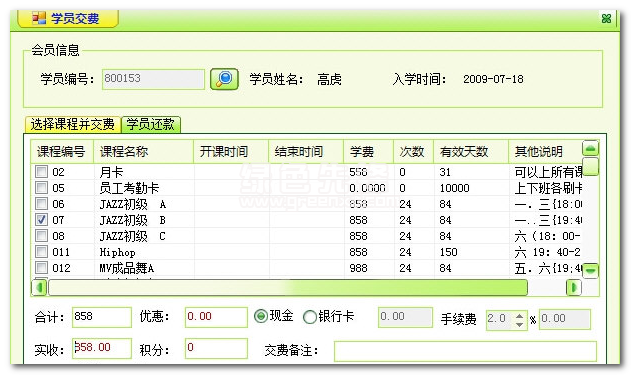Click the vertical scrollbar up arrow
This screenshot has width=631, height=375.
(590, 148)
